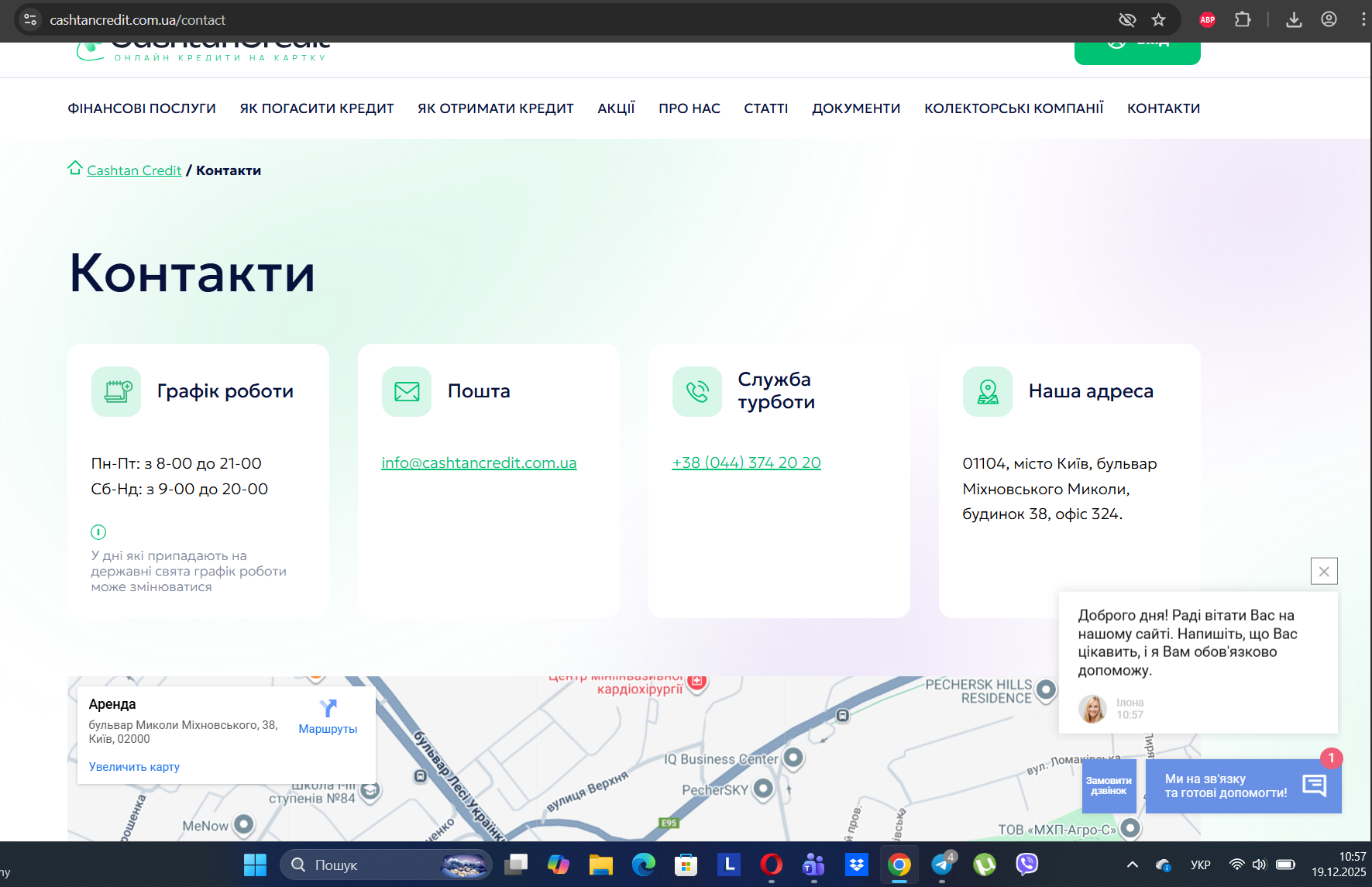The width and height of the screenshot is (1372, 887).
Task: Click the info icon under working hours
Action: tap(98, 532)
